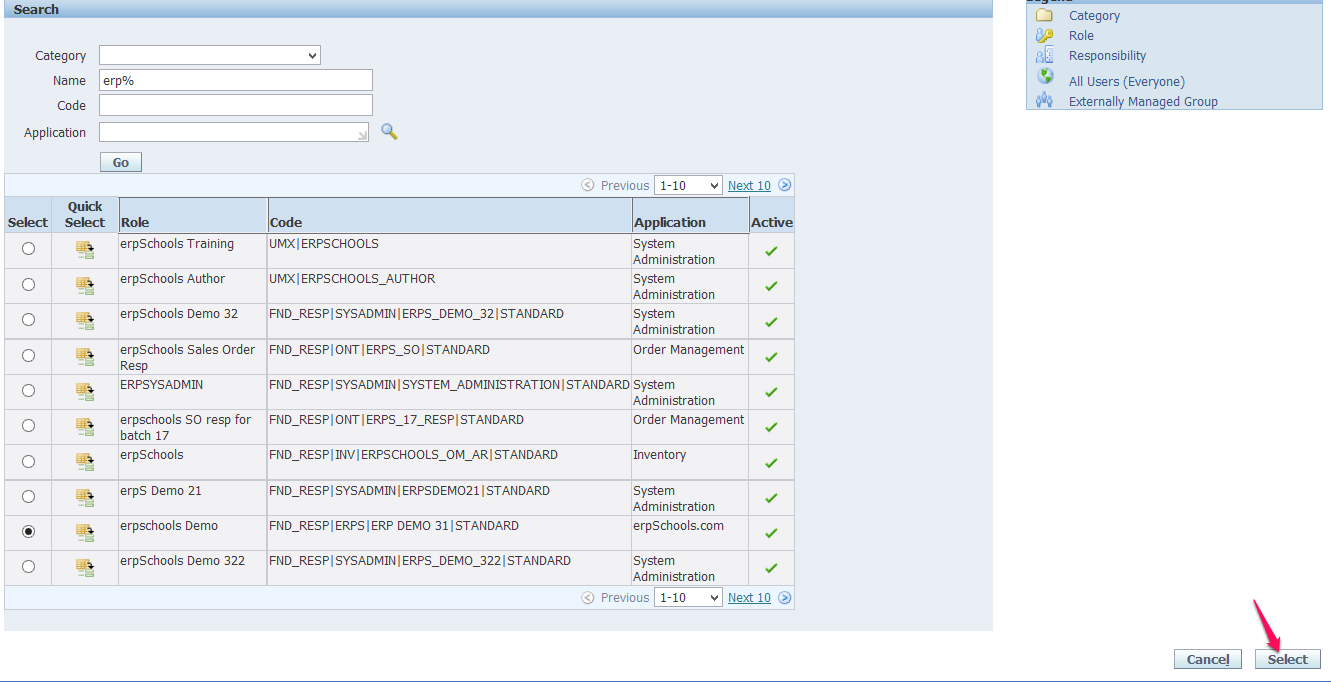Select radio button for erpSchools Demo 32

click(28, 320)
